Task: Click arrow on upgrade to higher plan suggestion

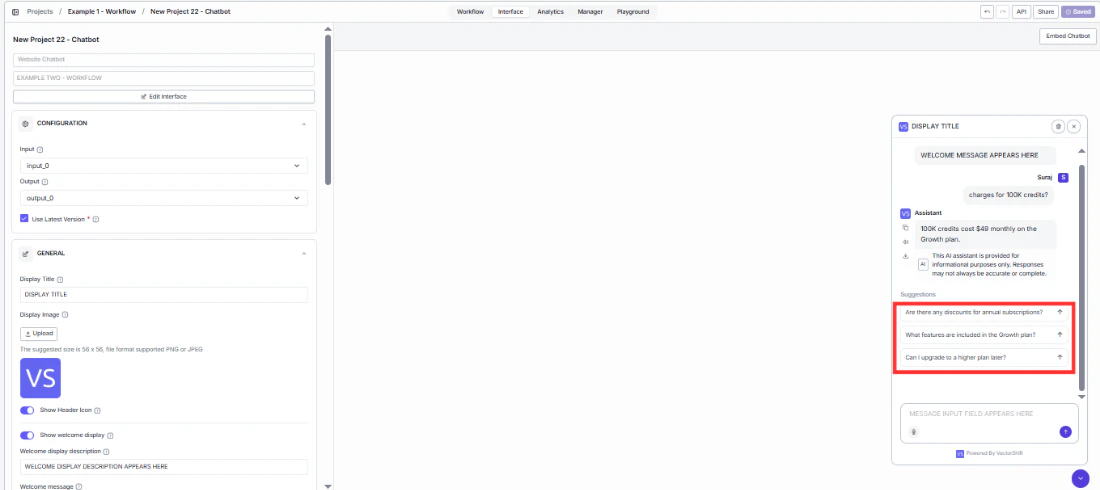Action: coord(1060,357)
